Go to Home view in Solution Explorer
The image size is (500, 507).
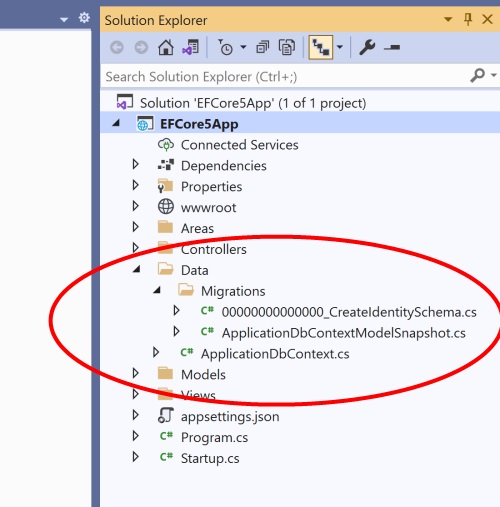coord(166,47)
